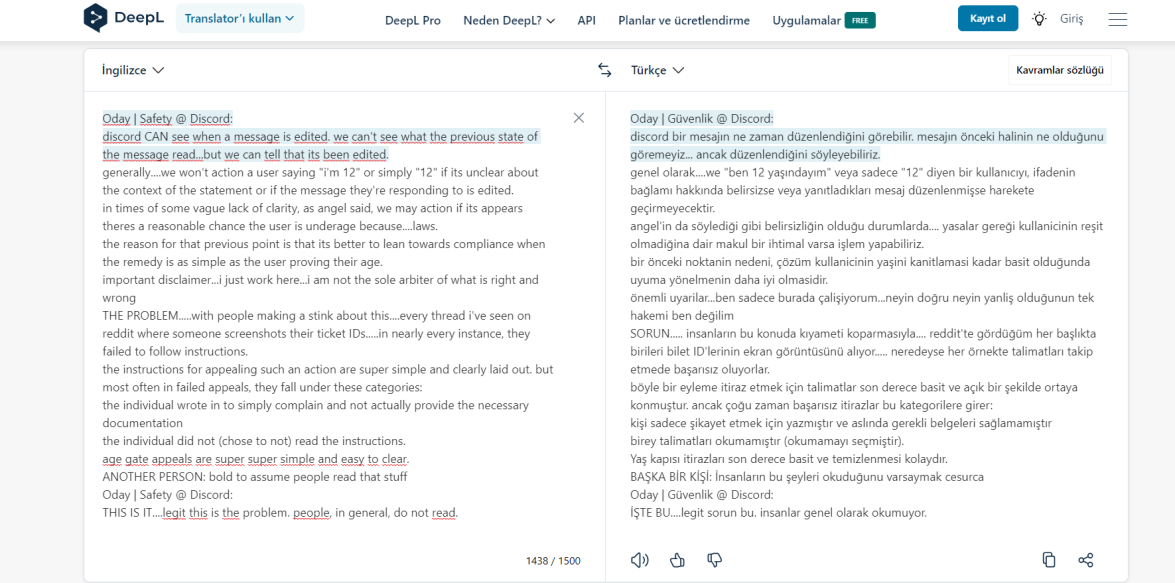1175x583 pixels.
Task: Click the Giriş link
Action: (x=1072, y=19)
